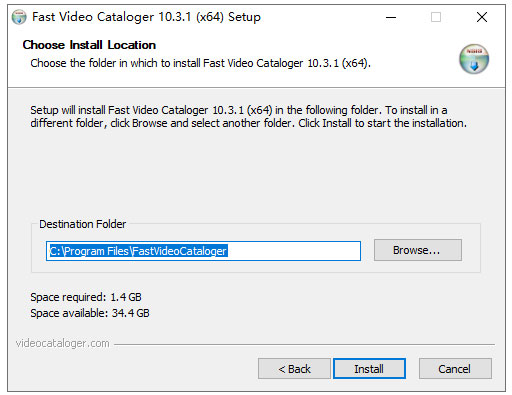
Task: Minimize the Setup window
Action: click(x=391, y=17)
